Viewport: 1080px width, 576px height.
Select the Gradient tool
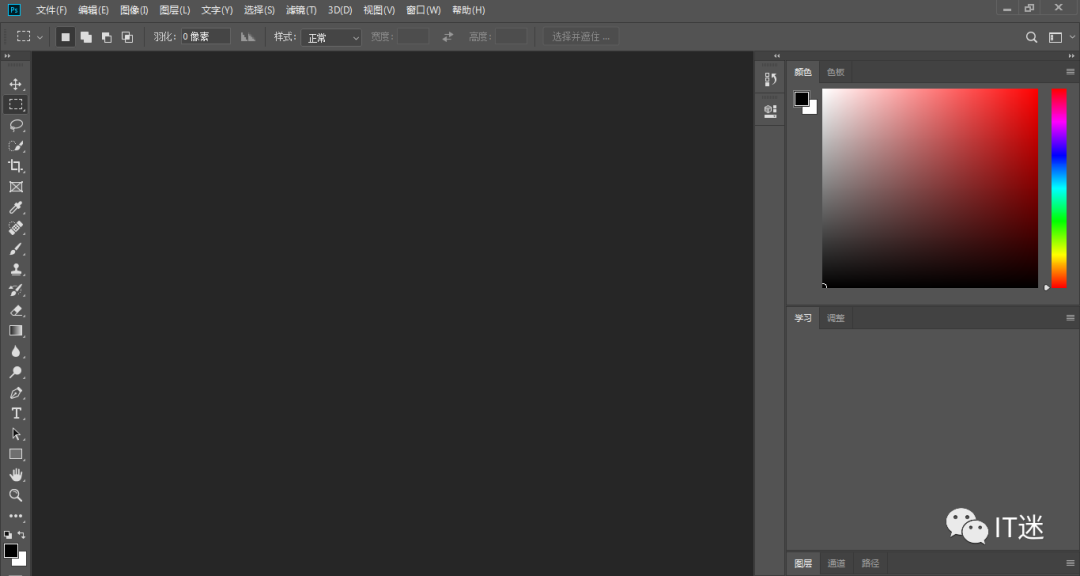coord(15,331)
